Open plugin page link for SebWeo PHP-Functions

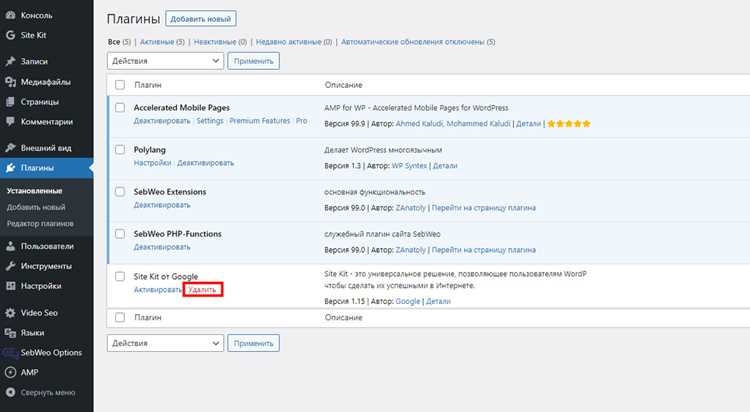(484, 250)
